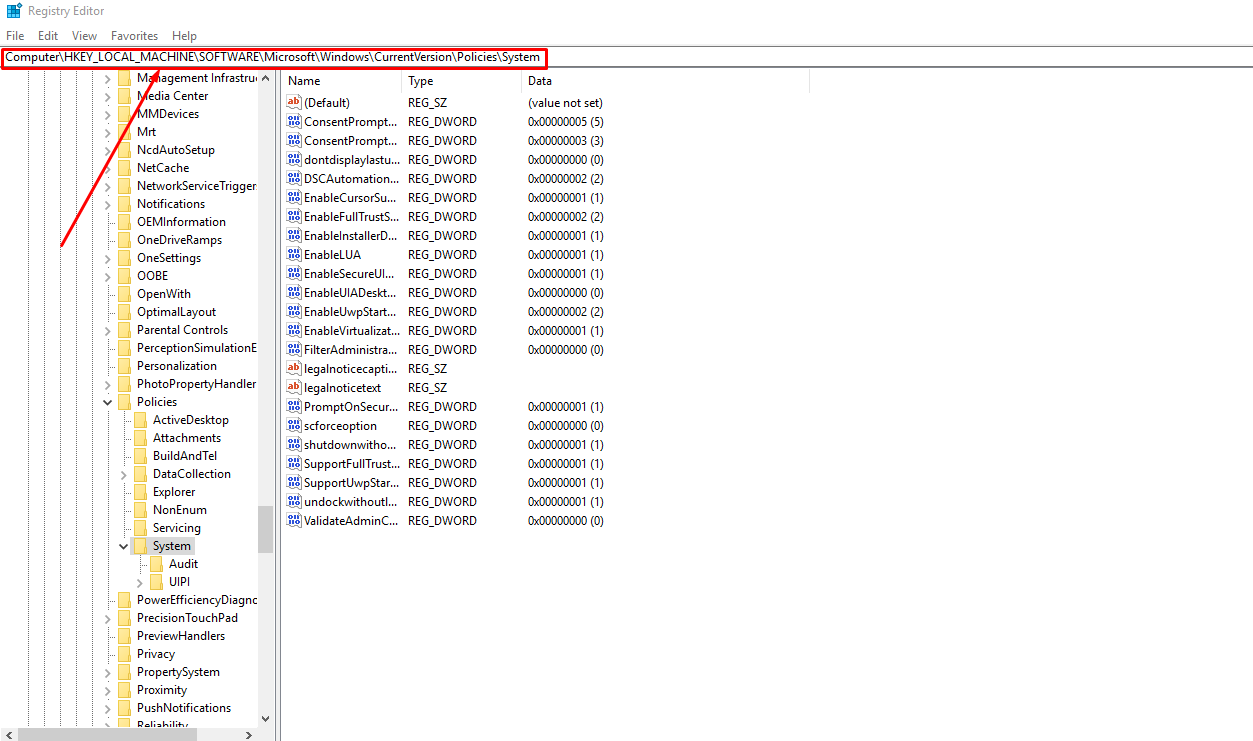
Task: Expand the UIPI subkey
Action: click(140, 582)
